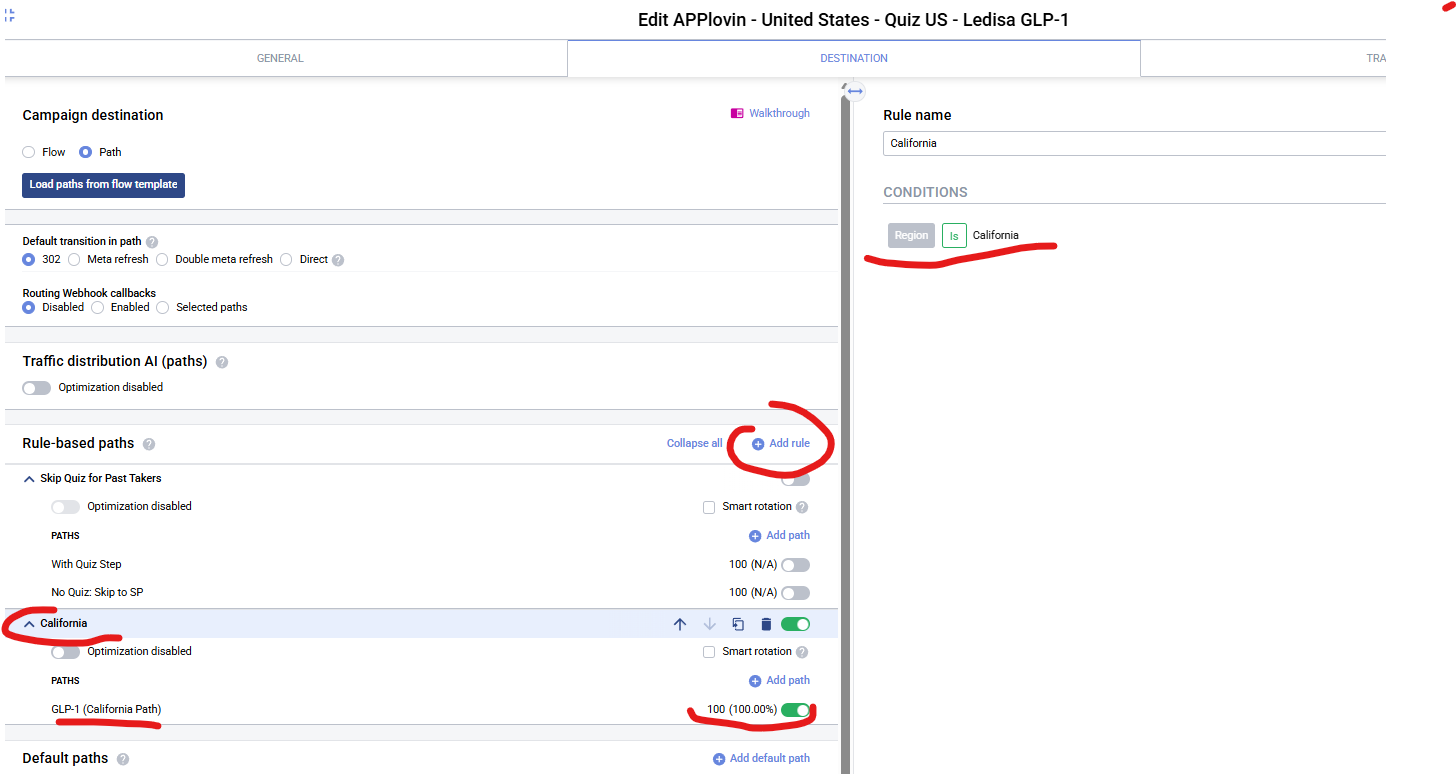Click into the Rule name input field

point(1130,143)
